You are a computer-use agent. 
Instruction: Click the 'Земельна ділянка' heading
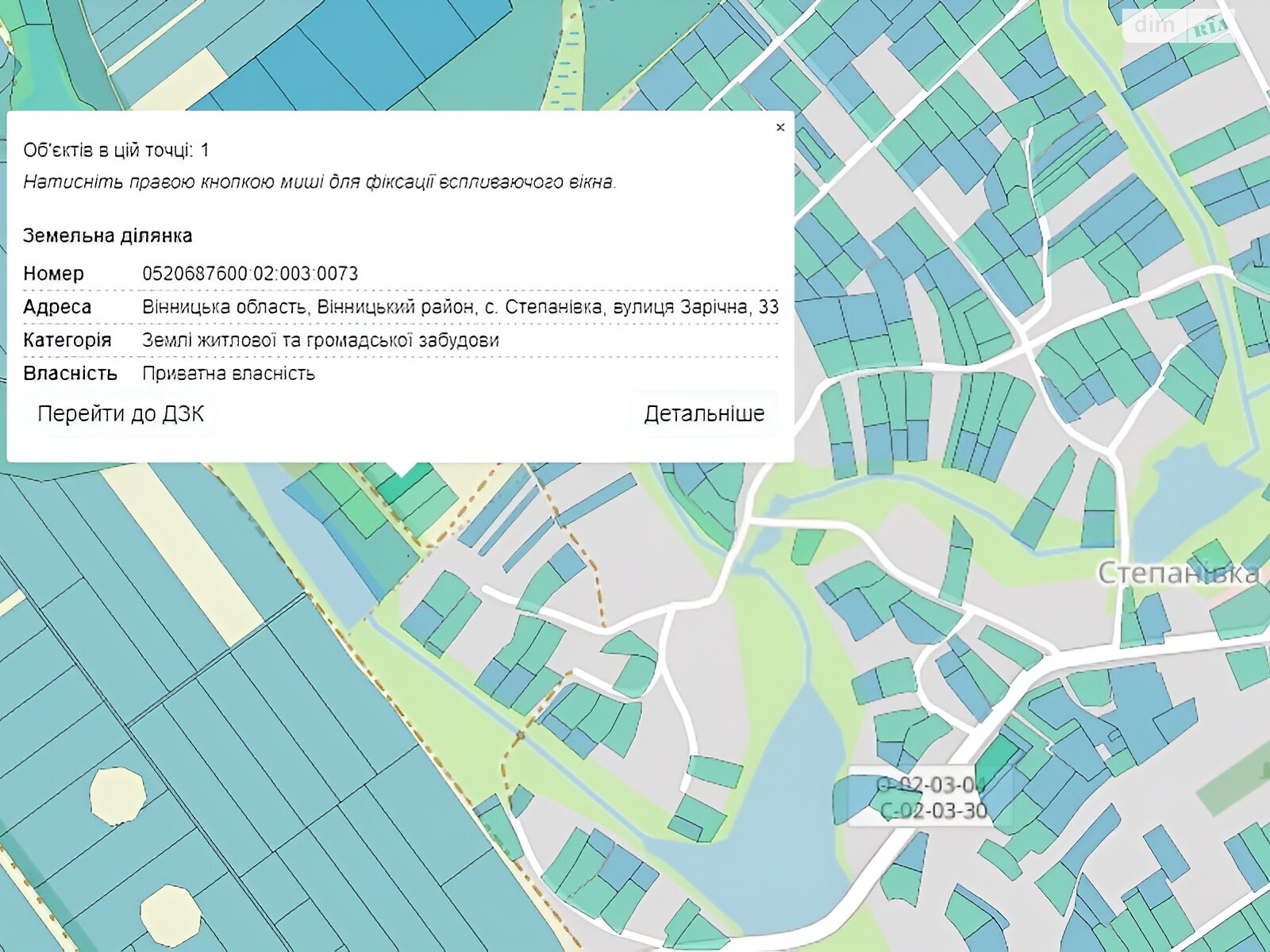coord(107,236)
